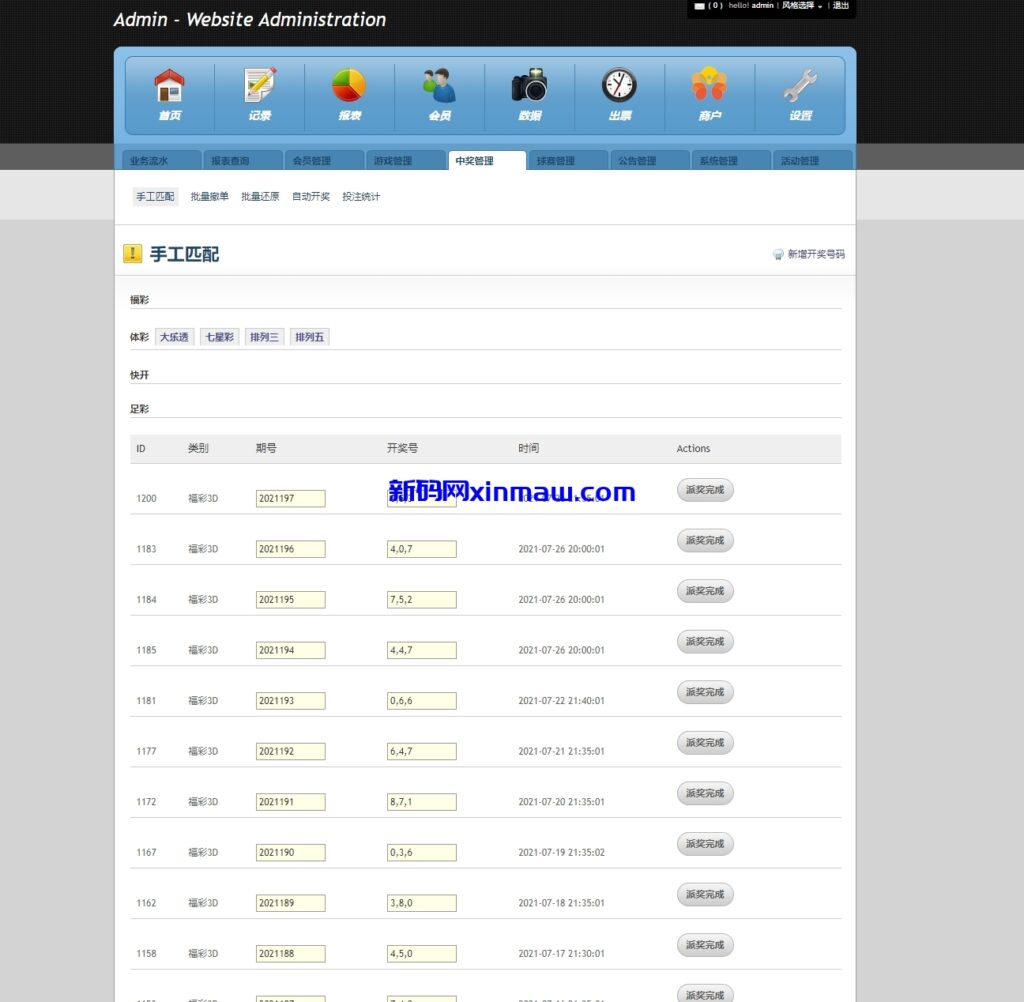
Task: Click the 新增开奖号码 link
Action: click(815, 255)
